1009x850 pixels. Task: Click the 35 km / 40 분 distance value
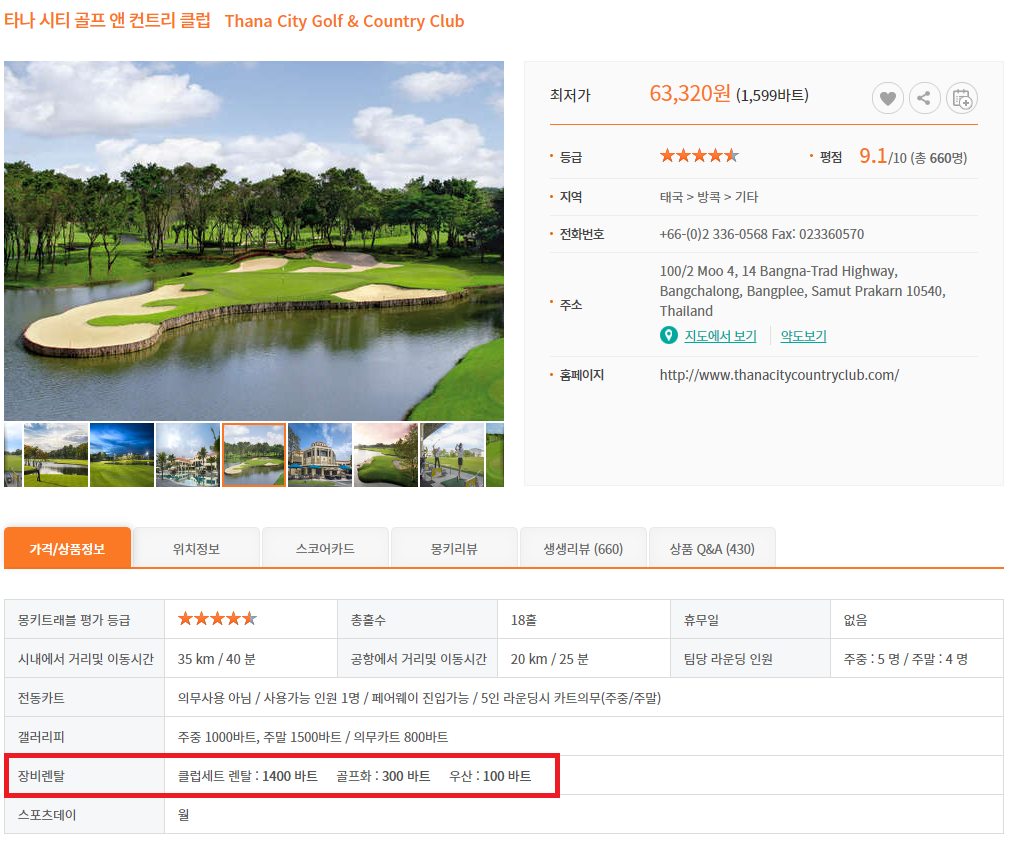pos(216,659)
